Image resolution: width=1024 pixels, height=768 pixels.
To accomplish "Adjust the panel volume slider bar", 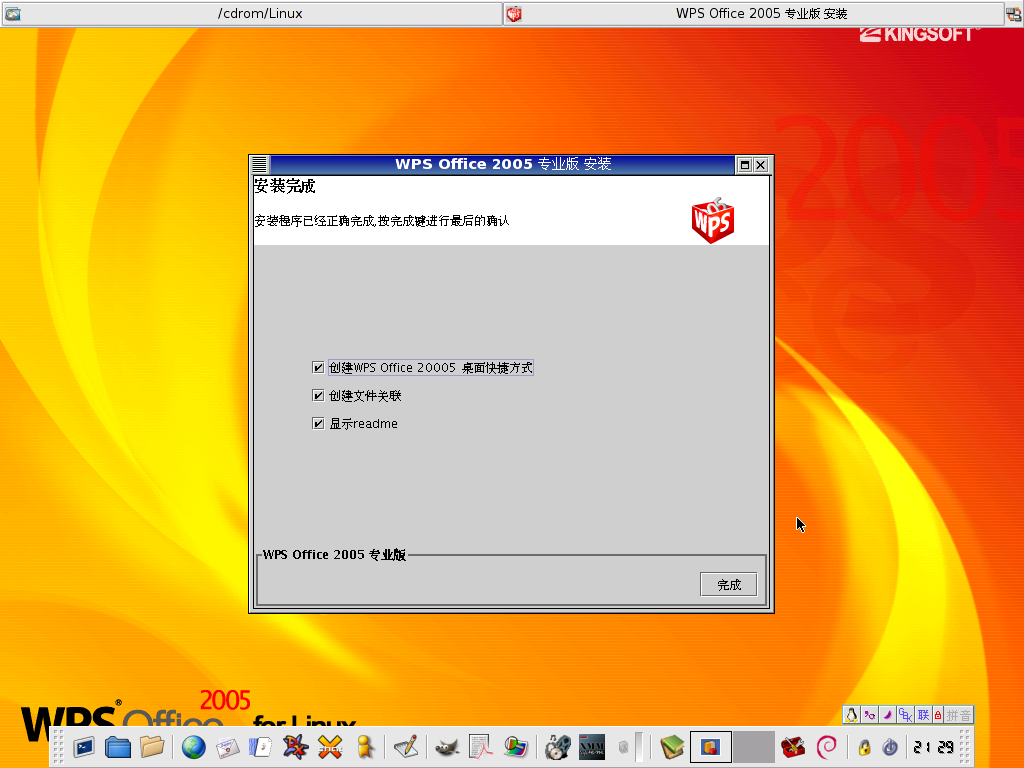I will 639,747.
